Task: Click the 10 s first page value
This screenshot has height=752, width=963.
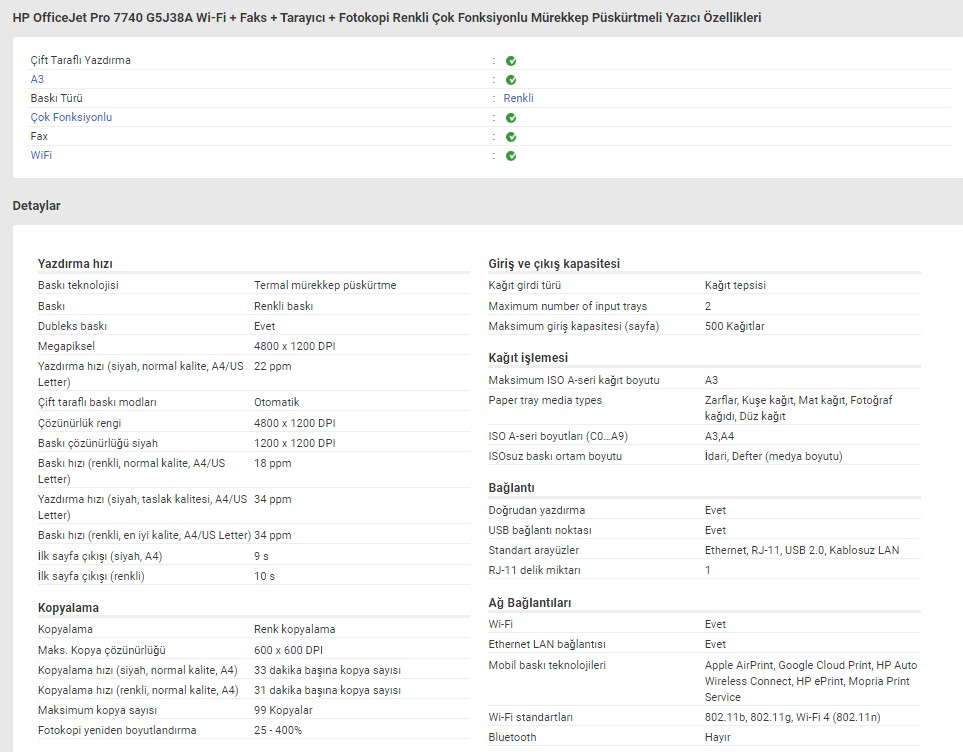Action: 264,576
